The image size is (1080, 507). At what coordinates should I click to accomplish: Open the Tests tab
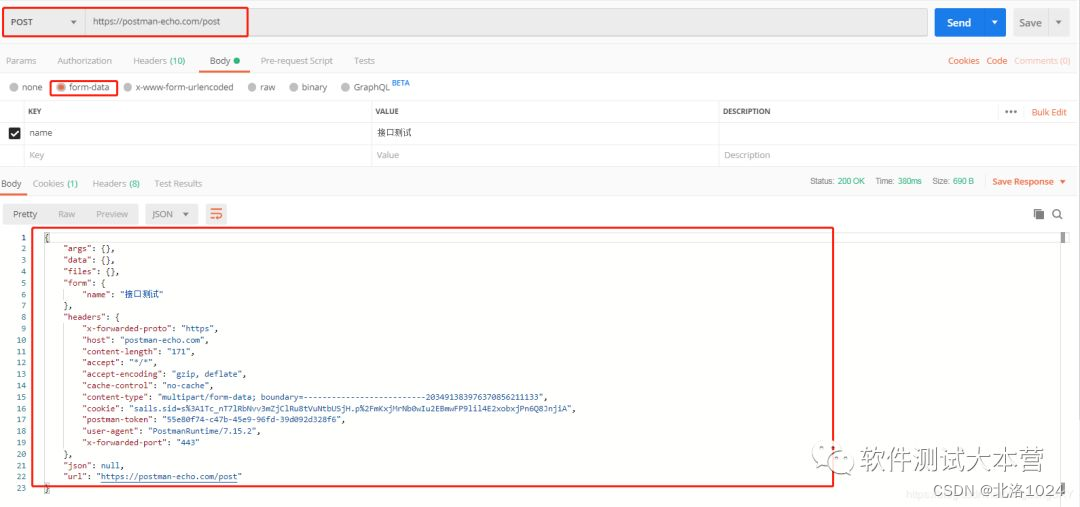pyautogui.click(x=364, y=61)
